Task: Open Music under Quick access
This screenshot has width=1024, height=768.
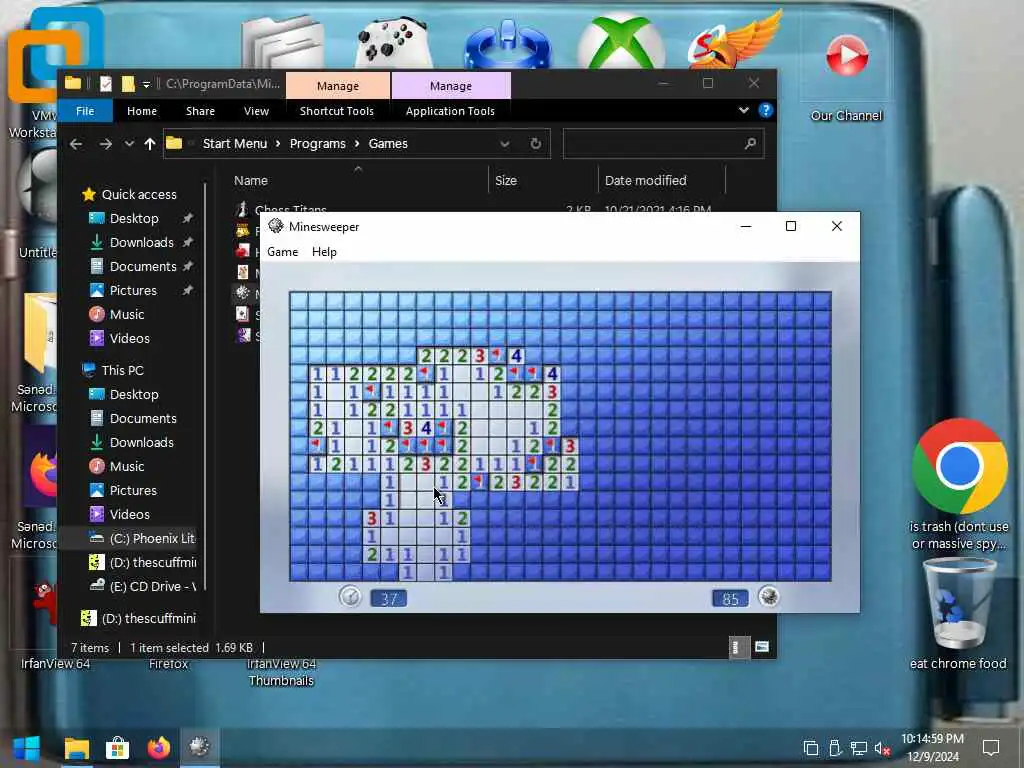Action: click(x=127, y=315)
